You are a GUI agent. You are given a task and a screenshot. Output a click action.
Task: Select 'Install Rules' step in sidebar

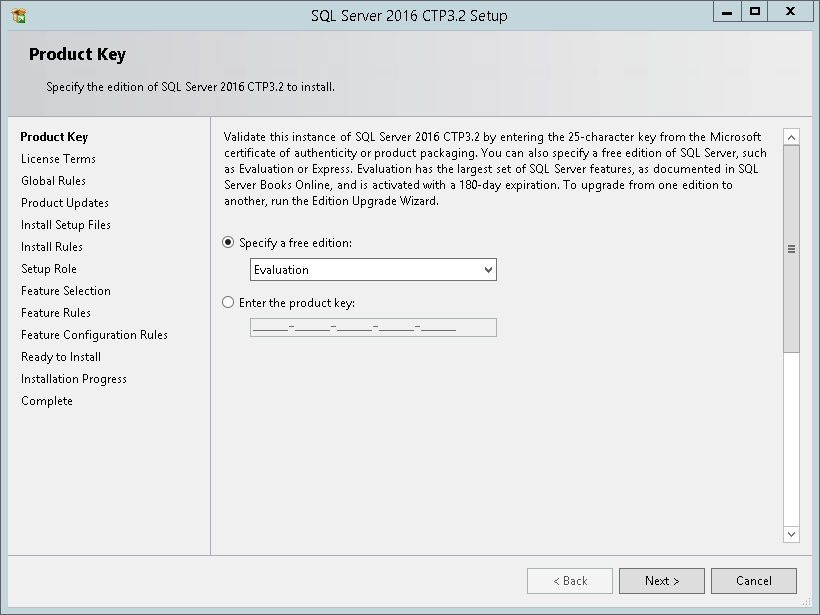[x=52, y=247]
